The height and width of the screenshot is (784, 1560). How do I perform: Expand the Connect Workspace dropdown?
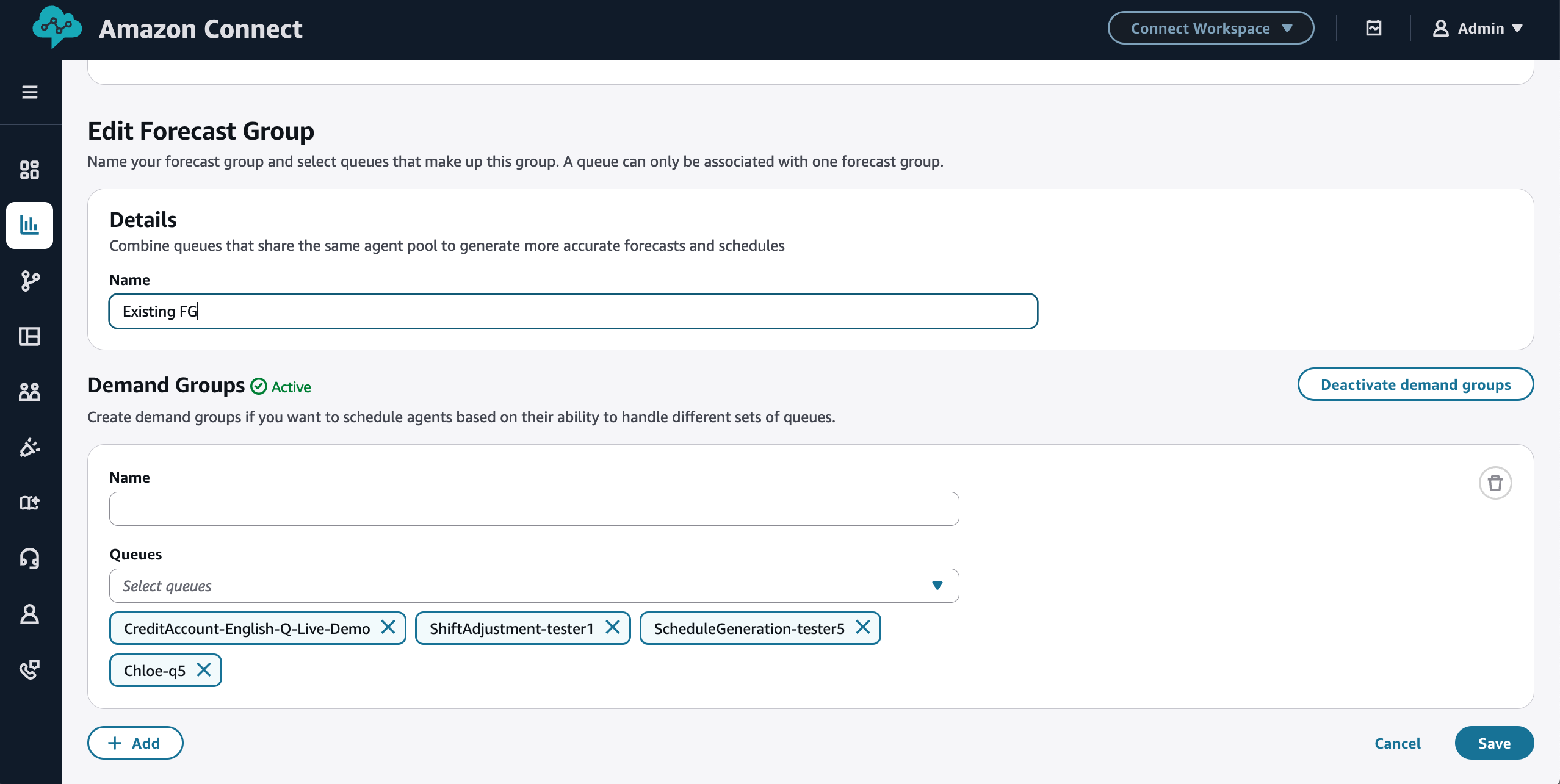click(1211, 28)
